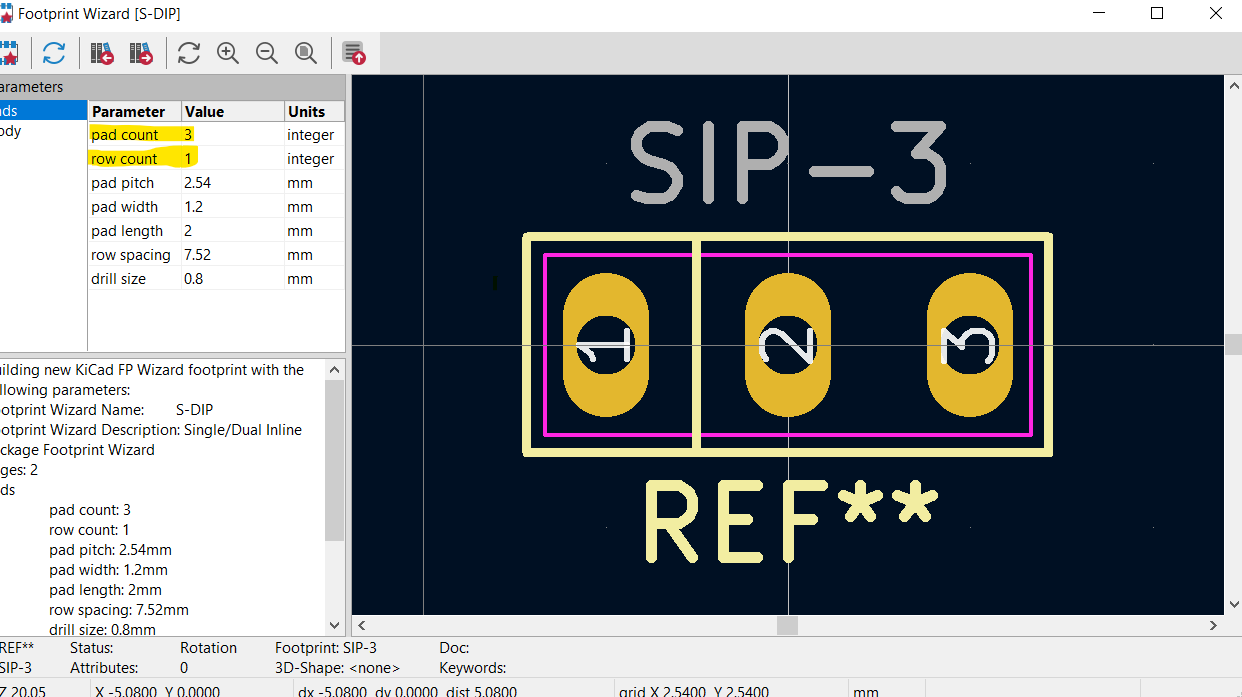Edit the pad count value 3
The image size is (1242, 697).
(232, 135)
